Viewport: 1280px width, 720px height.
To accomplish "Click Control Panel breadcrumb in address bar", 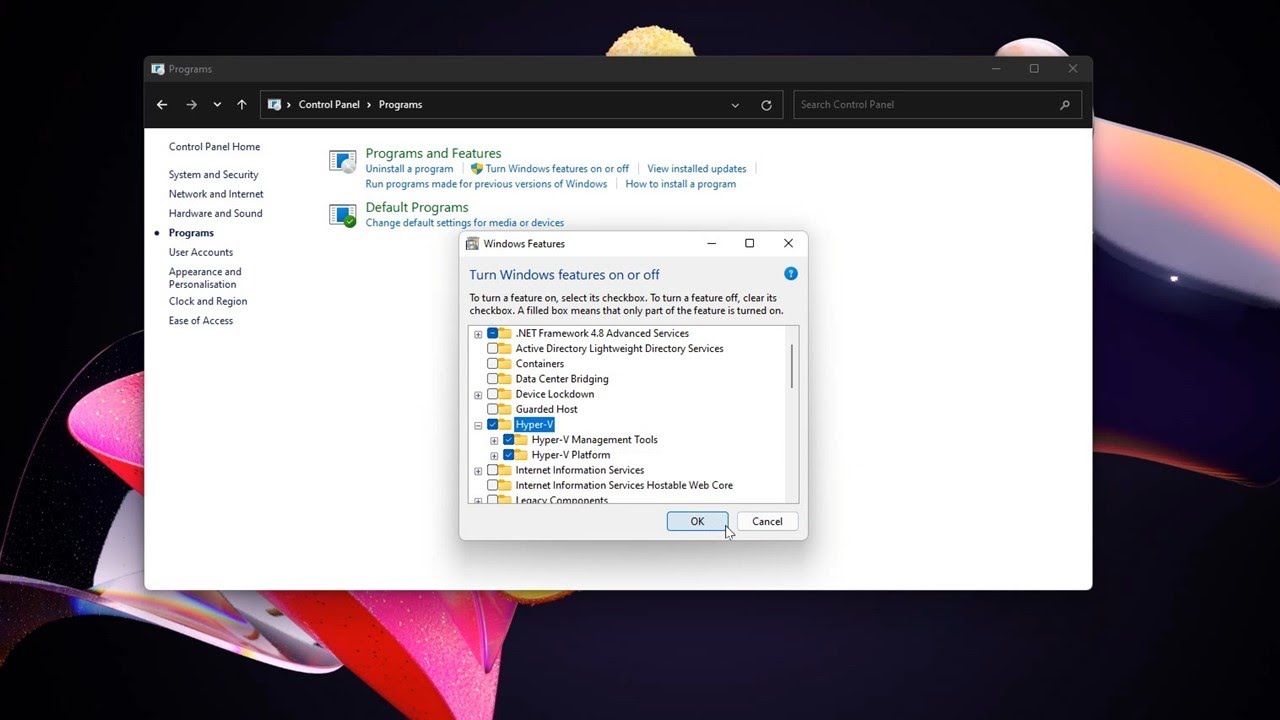I will point(329,105).
